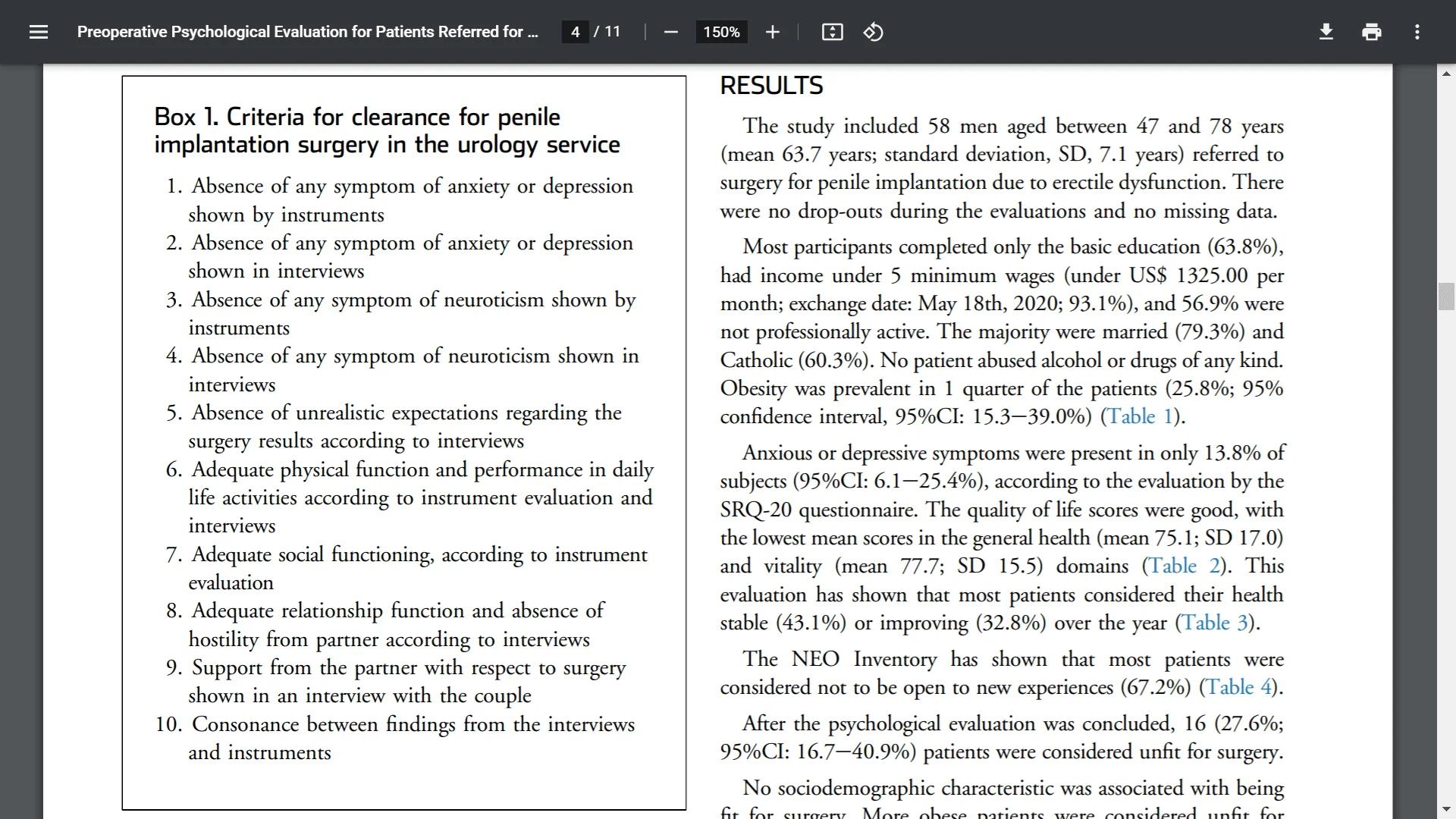Click the RESULTS section heading

pyautogui.click(x=771, y=86)
